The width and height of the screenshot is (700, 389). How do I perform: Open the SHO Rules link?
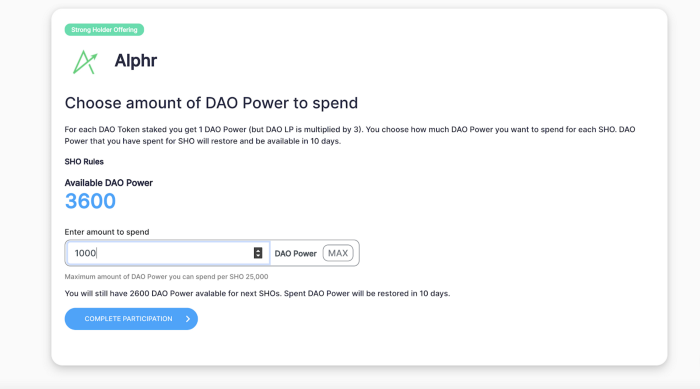[x=84, y=162]
